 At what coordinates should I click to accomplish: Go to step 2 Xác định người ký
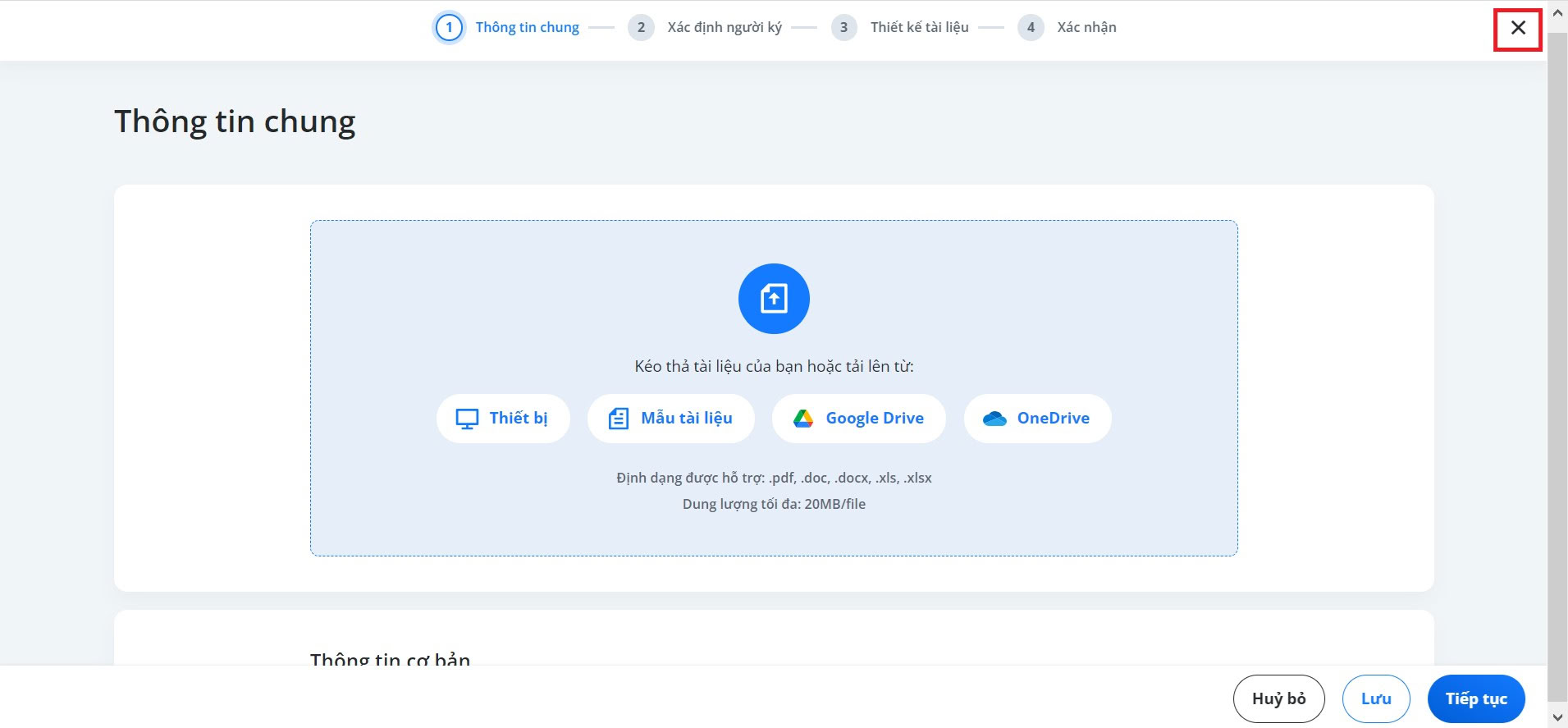(706, 27)
